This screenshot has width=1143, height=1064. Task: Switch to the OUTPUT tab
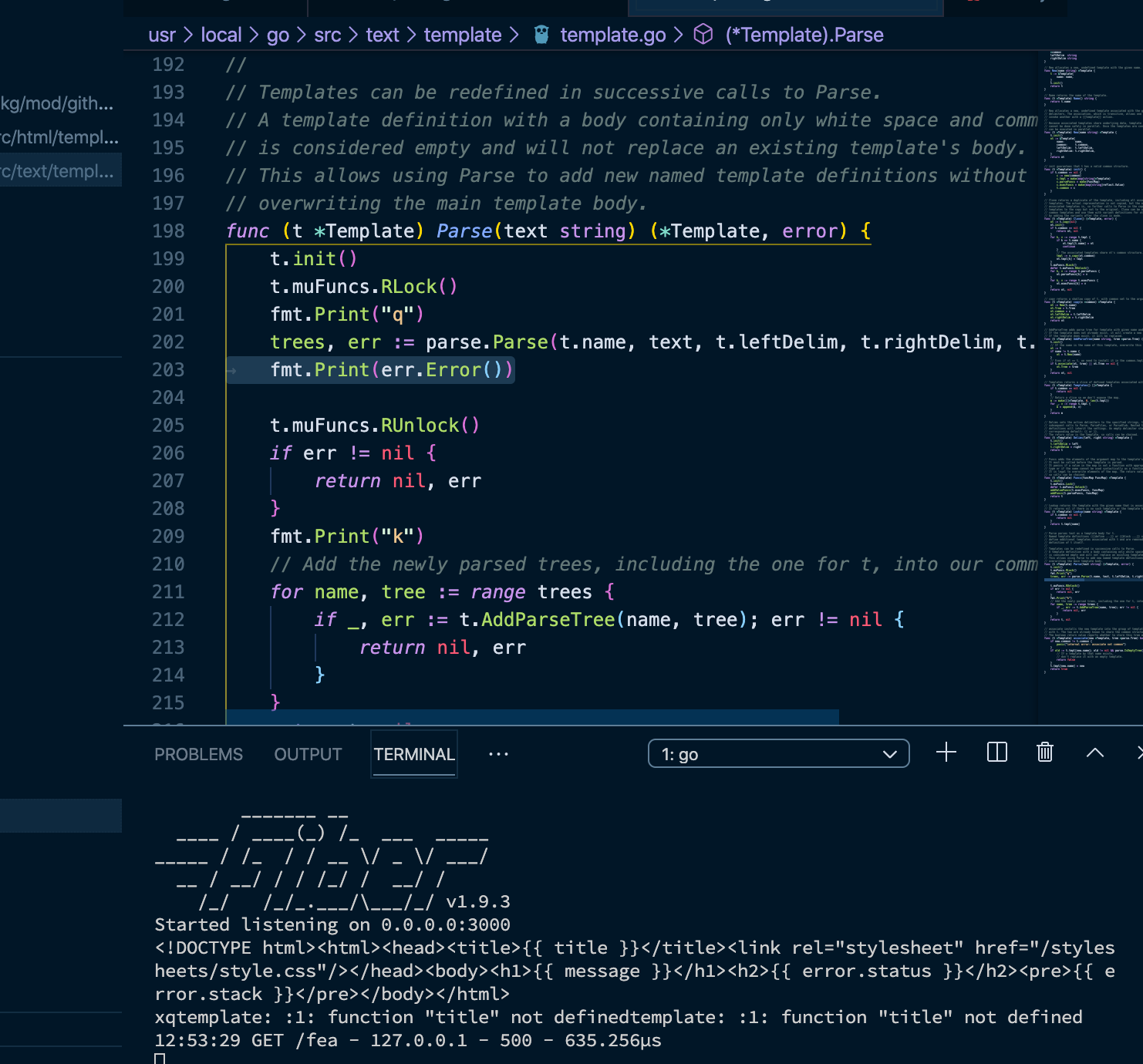pyautogui.click(x=307, y=754)
